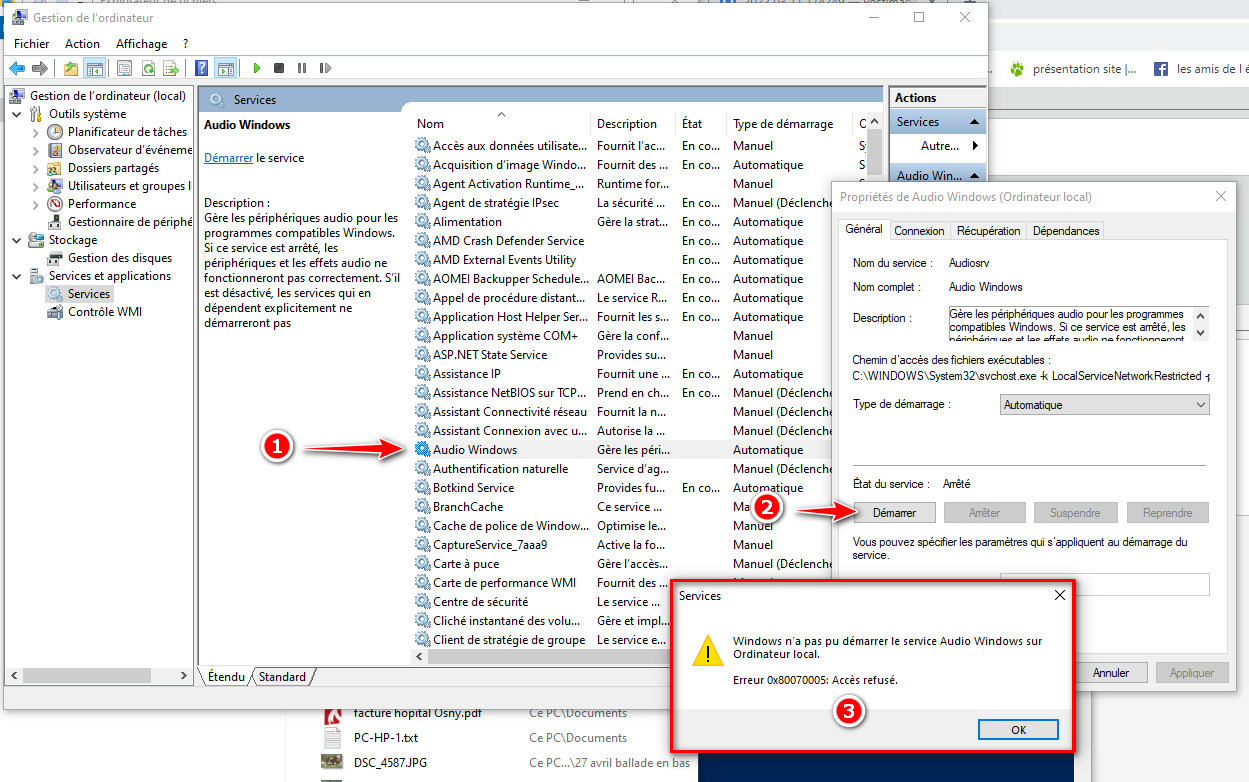Click the Annuler button
This screenshot has width=1249, height=782.
point(1111,673)
